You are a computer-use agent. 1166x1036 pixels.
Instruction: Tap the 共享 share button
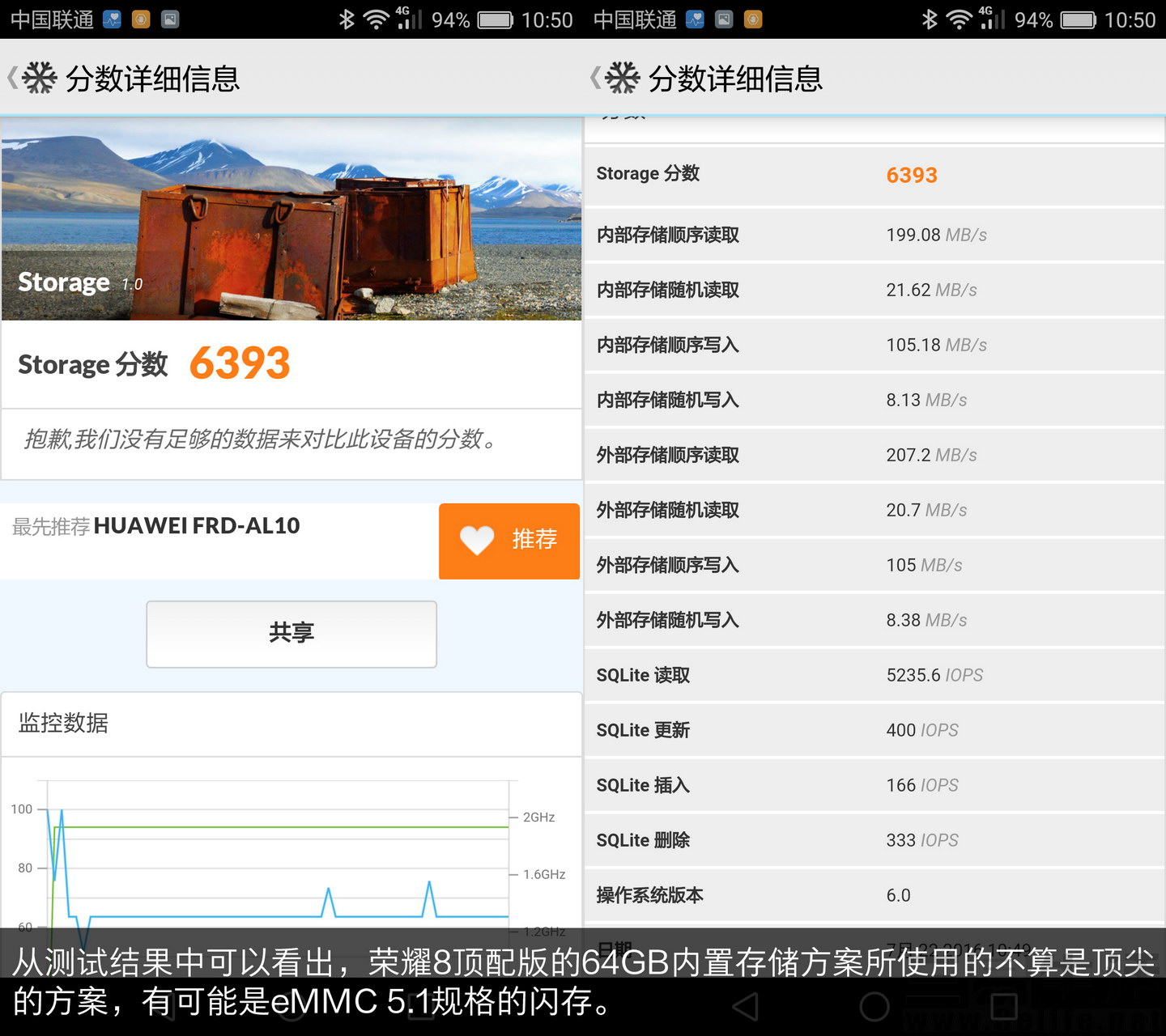[x=291, y=634]
